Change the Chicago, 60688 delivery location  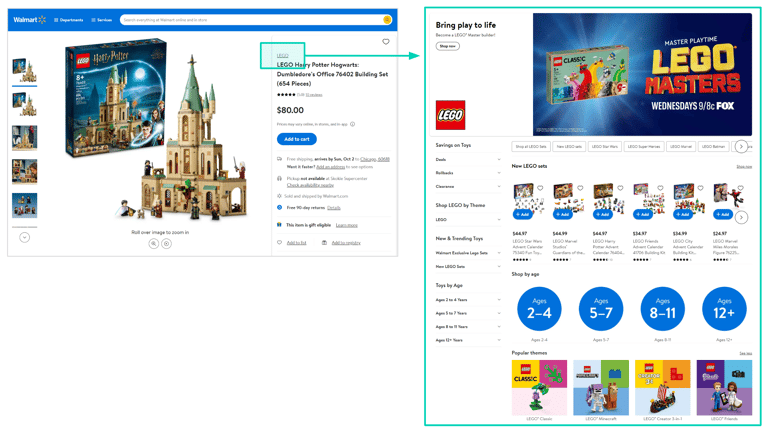coord(375,159)
